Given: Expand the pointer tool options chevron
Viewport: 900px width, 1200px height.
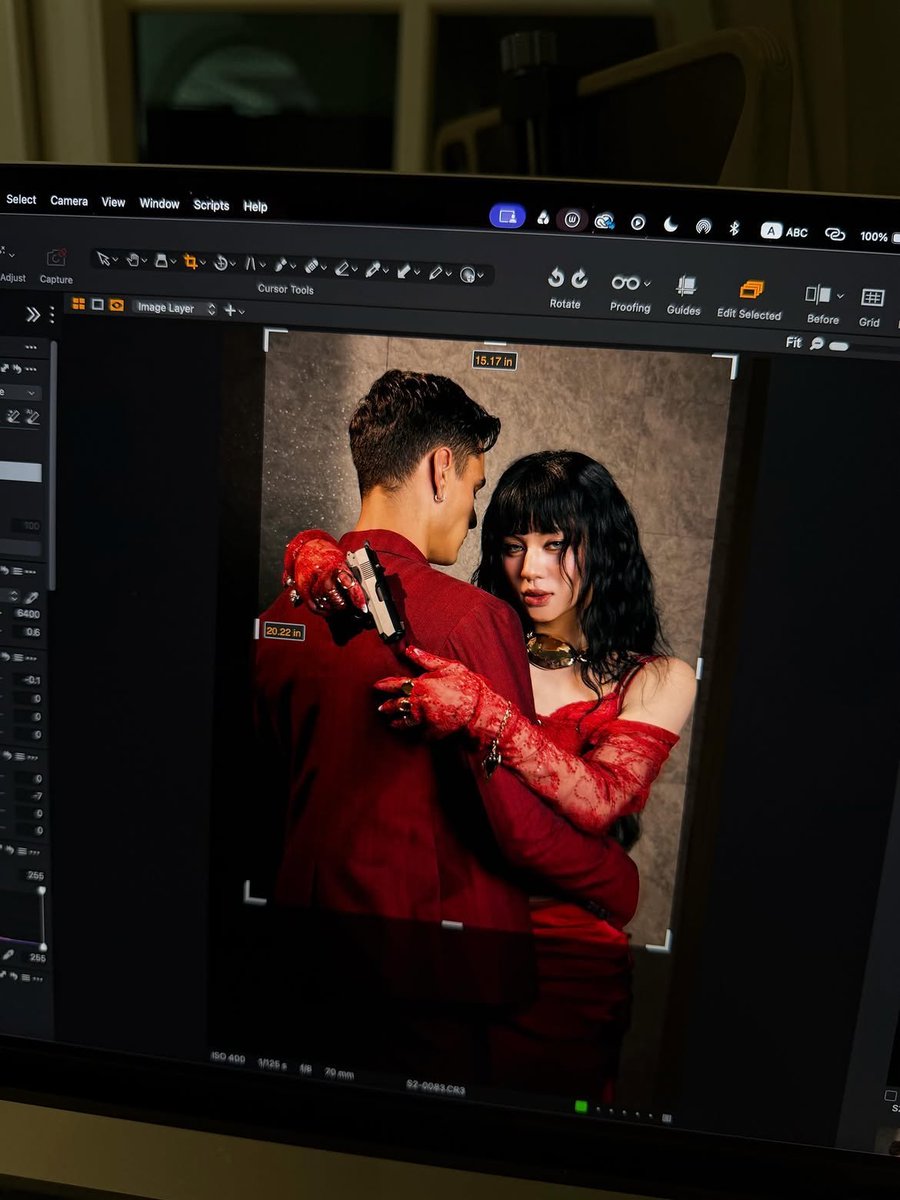Looking at the screenshot, I should coord(115,260).
